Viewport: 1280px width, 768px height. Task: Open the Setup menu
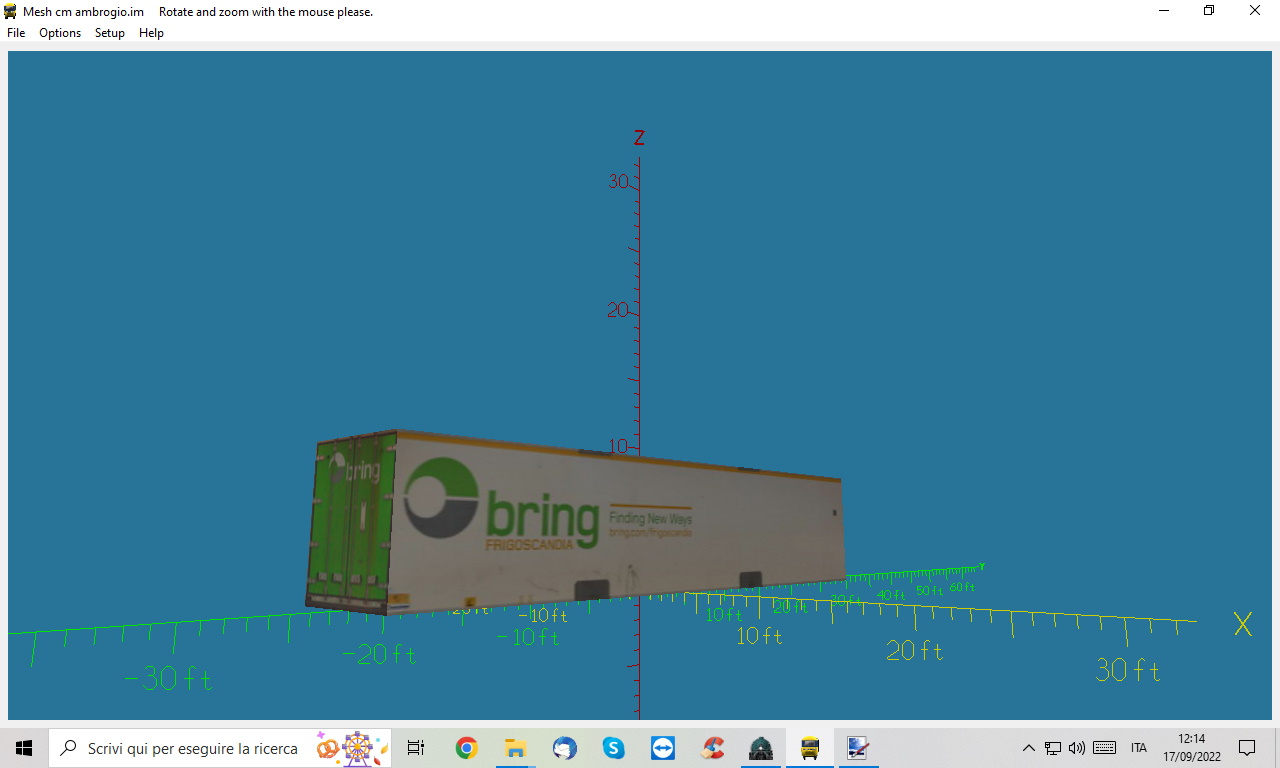[x=110, y=33]
